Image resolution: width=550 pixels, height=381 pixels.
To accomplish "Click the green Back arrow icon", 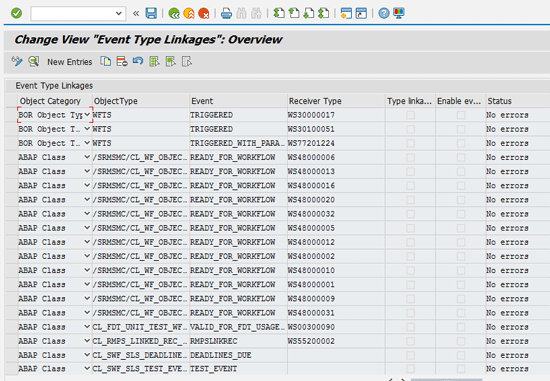I will point(174,13).
